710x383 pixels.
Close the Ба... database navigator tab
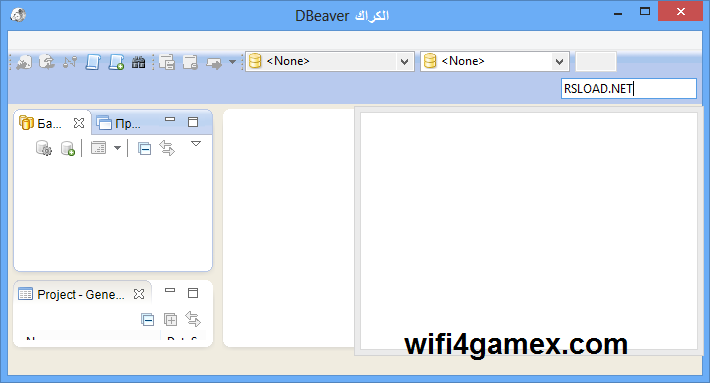79,123
